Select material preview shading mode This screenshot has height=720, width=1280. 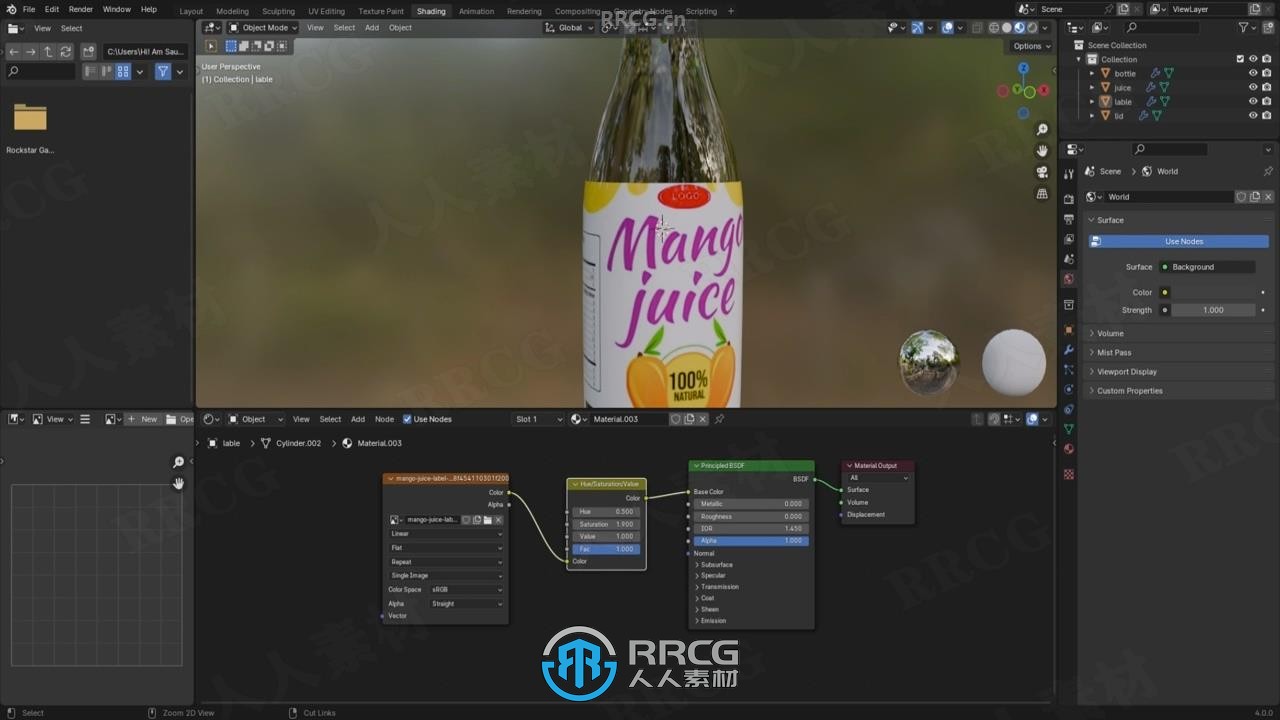click(1020, 28)
